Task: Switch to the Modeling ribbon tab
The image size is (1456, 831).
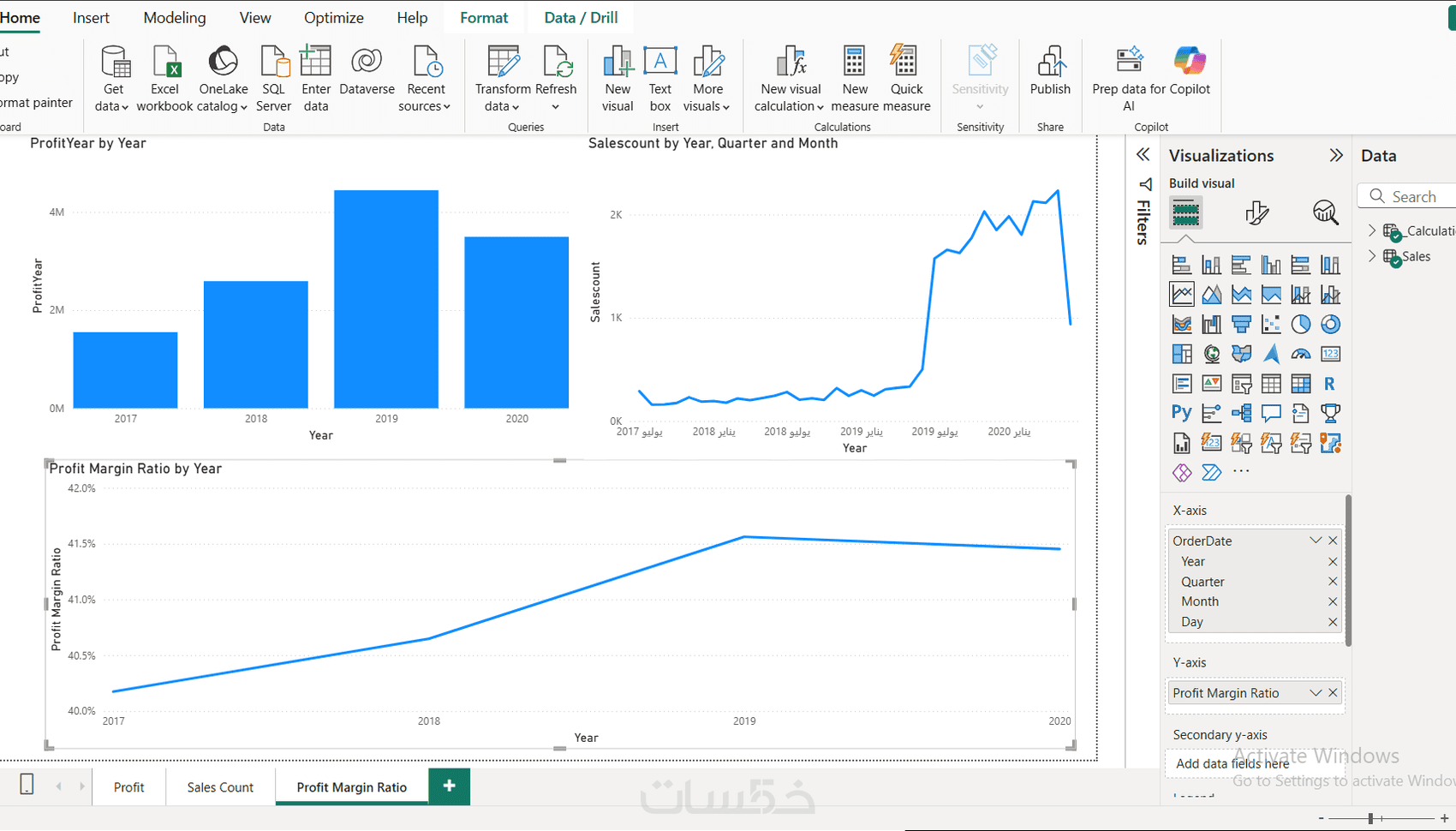Action: 175,18
